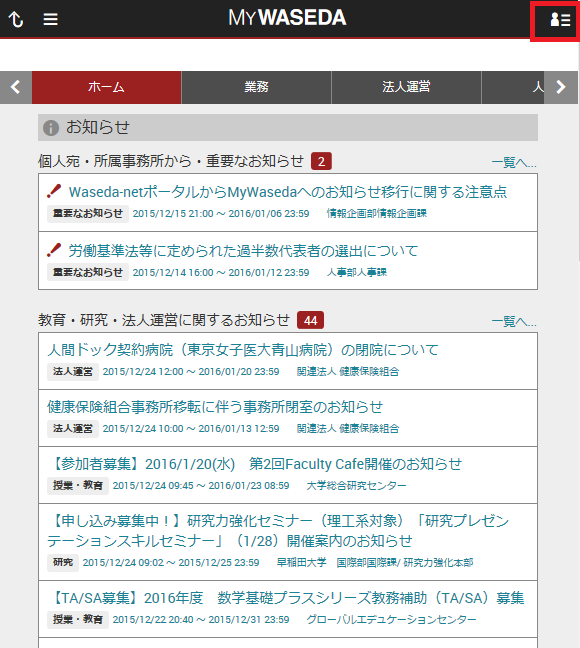Click sender 人事部人事課
This screenshot has height=648, width=580.
click(357, 272)
